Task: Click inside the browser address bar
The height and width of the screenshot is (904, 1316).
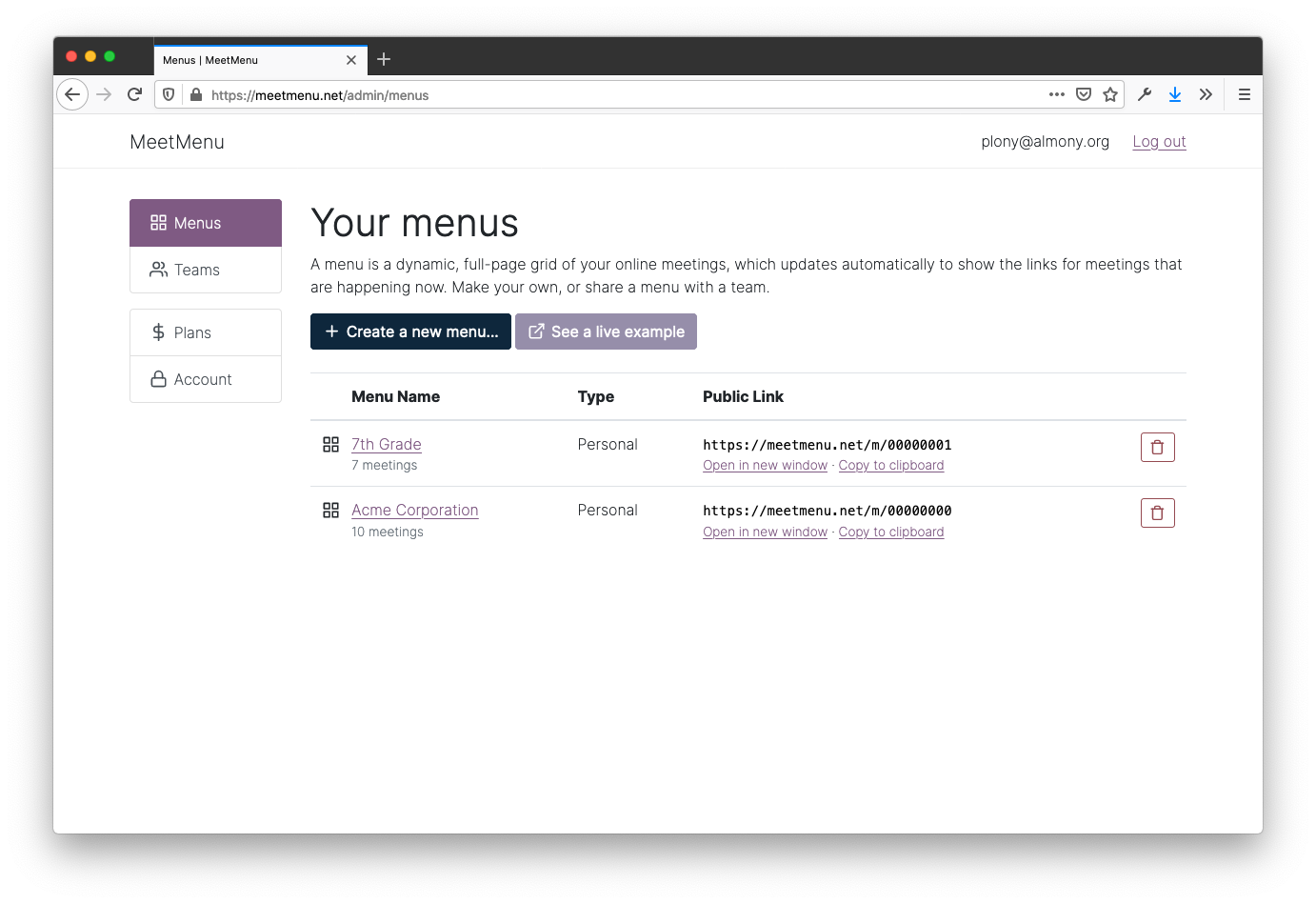Action: [571, 94]
